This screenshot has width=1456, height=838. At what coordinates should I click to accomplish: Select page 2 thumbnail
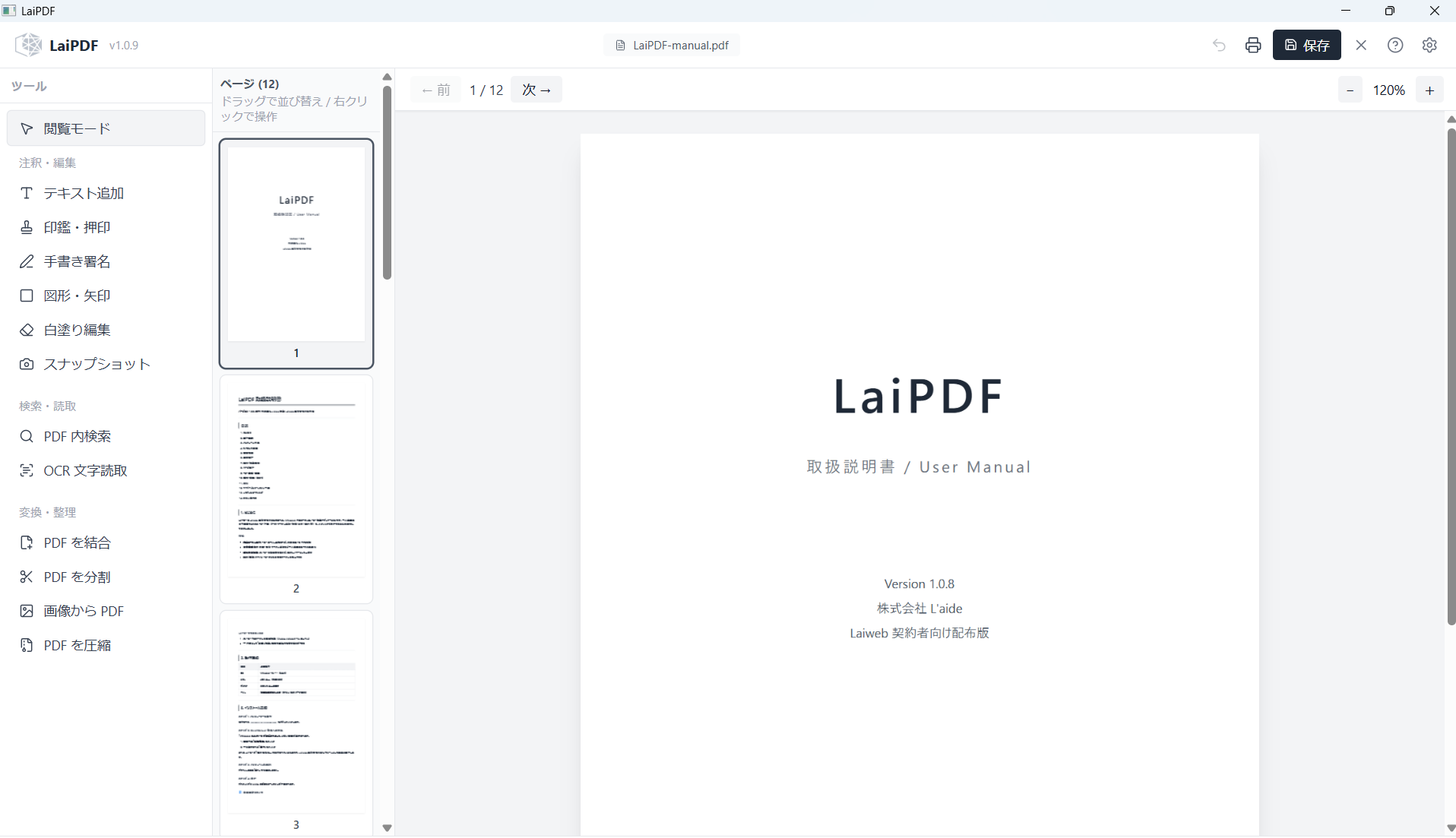tap(296, 489)
